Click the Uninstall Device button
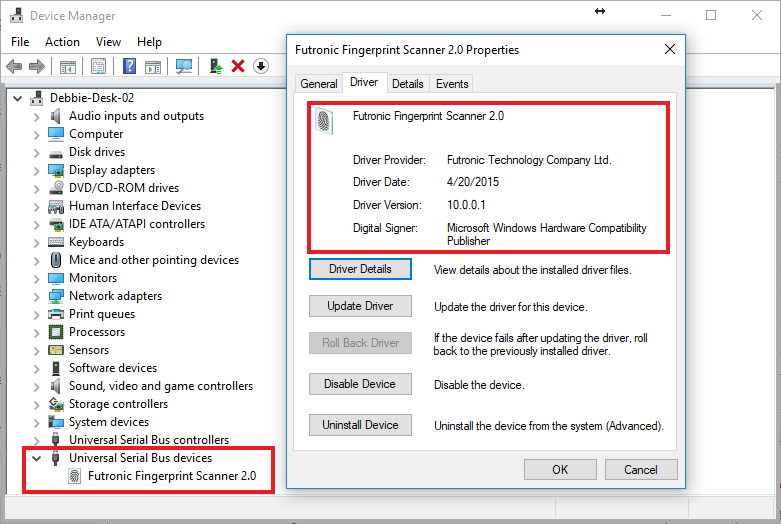Image resolution: width=781 pixels, height=524 pixels. coord(360,425)
